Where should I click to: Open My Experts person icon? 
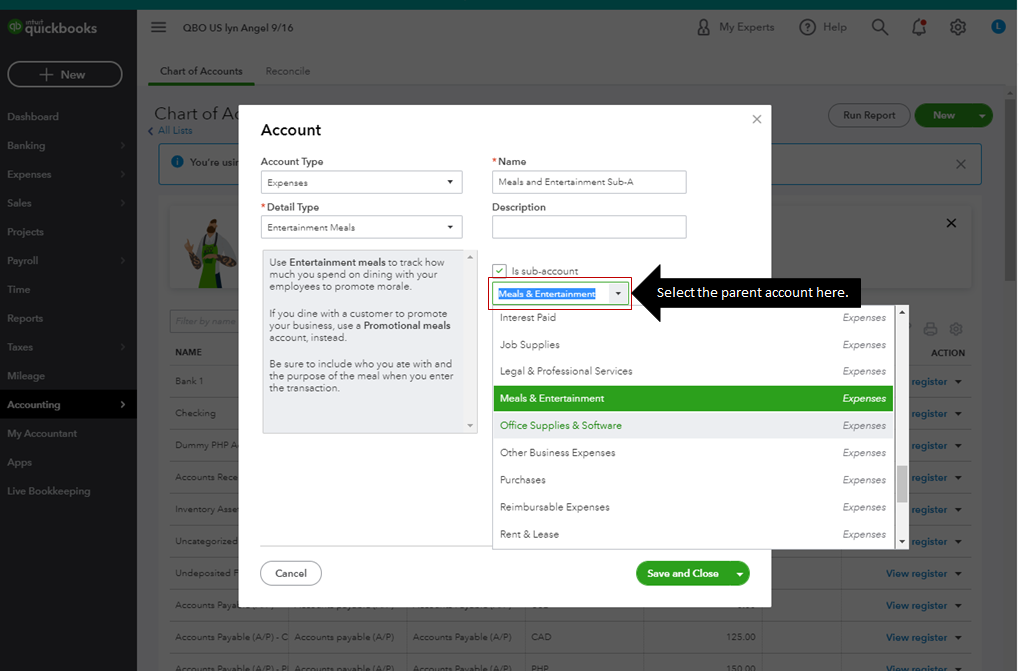(703, 27)
